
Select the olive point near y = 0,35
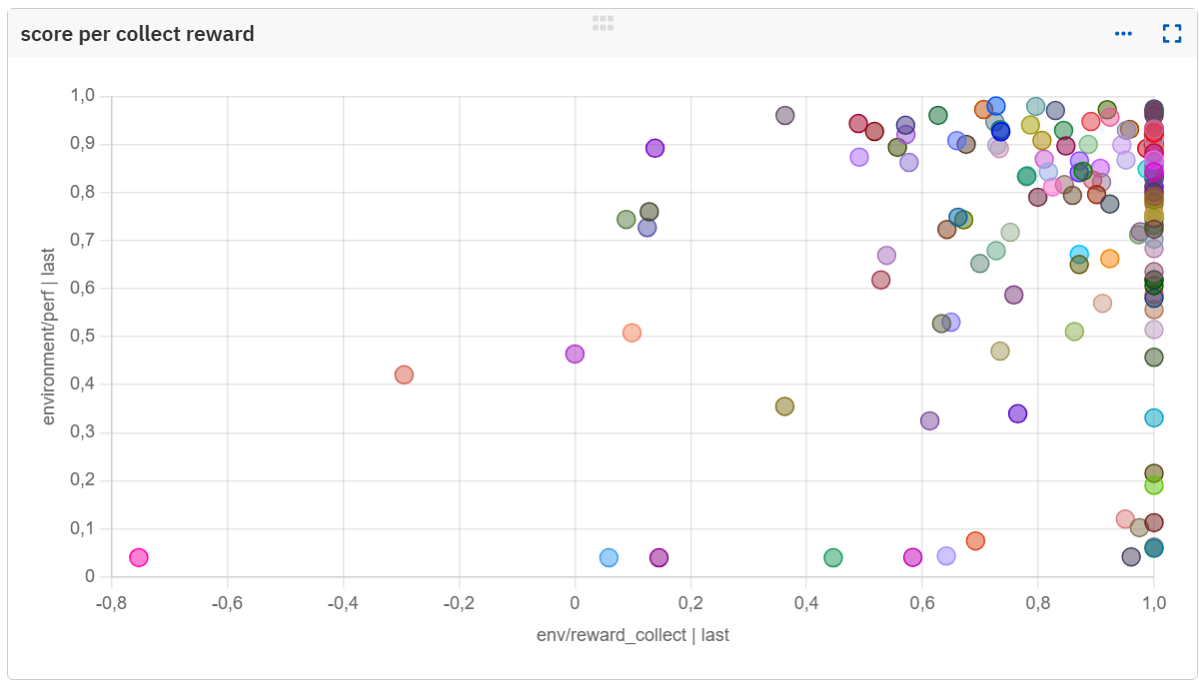pyautogui.click(x=785, y=406)
